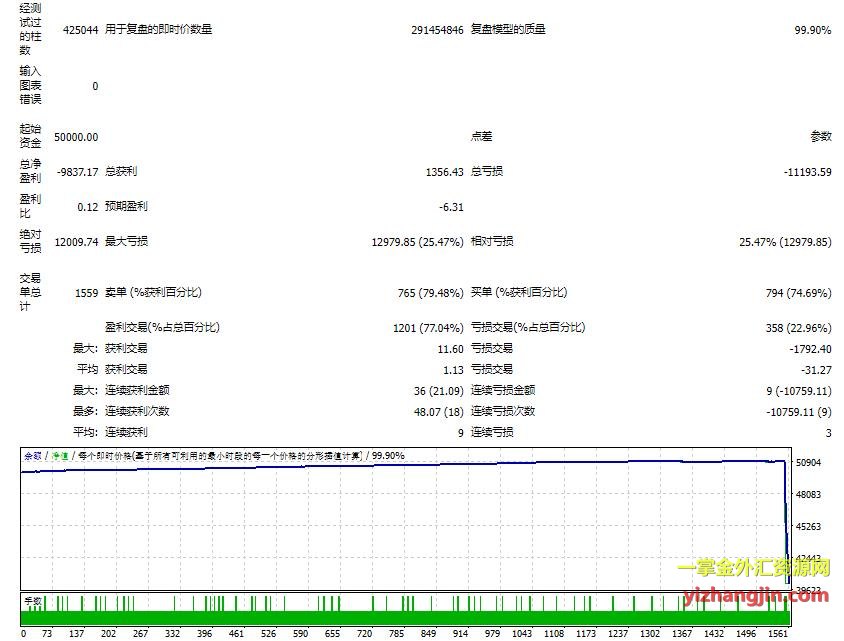Click the loss trades value 358 (22.96%)

point(799,328)
